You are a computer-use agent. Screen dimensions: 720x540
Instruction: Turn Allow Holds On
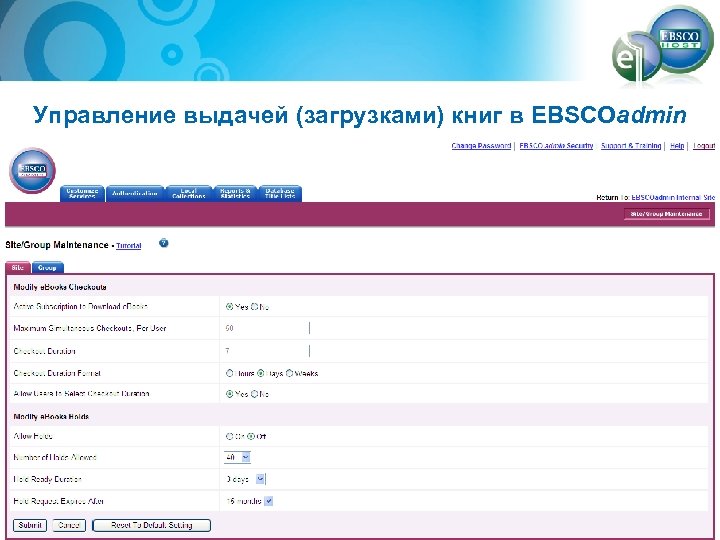coord(230,436)
